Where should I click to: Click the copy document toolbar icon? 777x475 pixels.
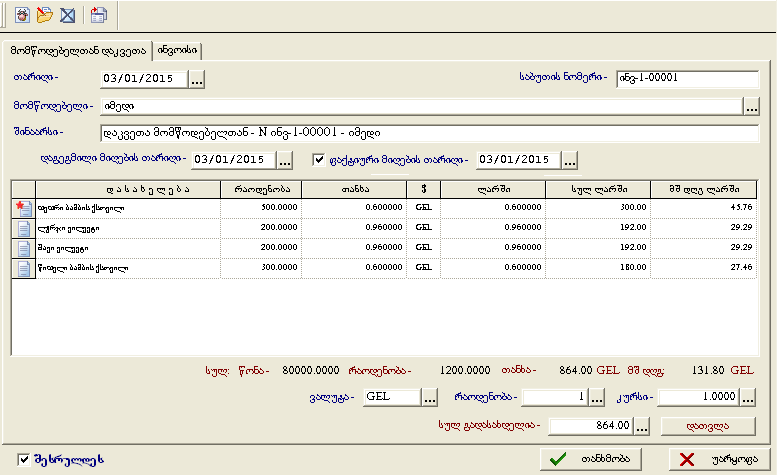[x=99, y=15]
